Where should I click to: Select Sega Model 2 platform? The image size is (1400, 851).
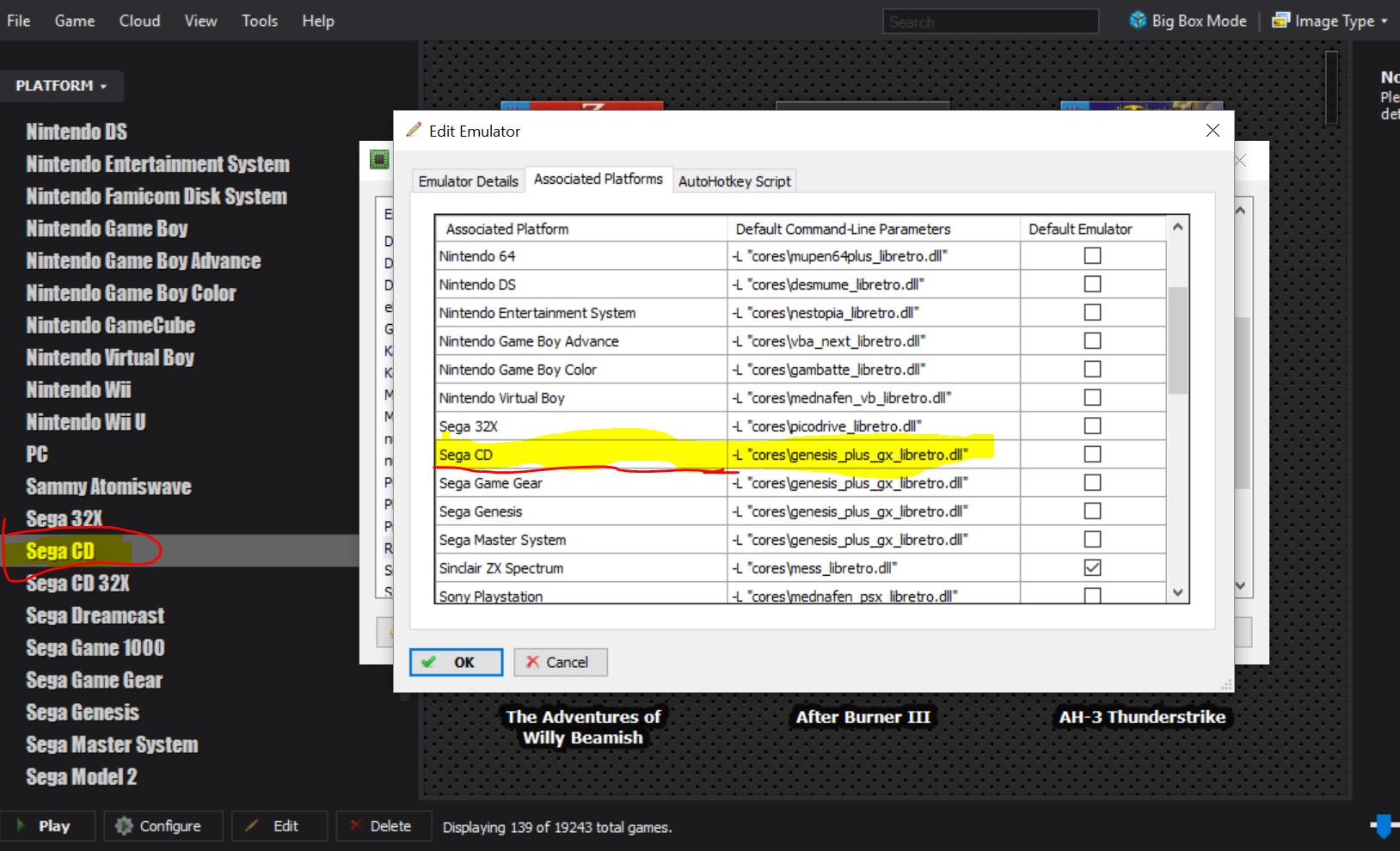82,776
